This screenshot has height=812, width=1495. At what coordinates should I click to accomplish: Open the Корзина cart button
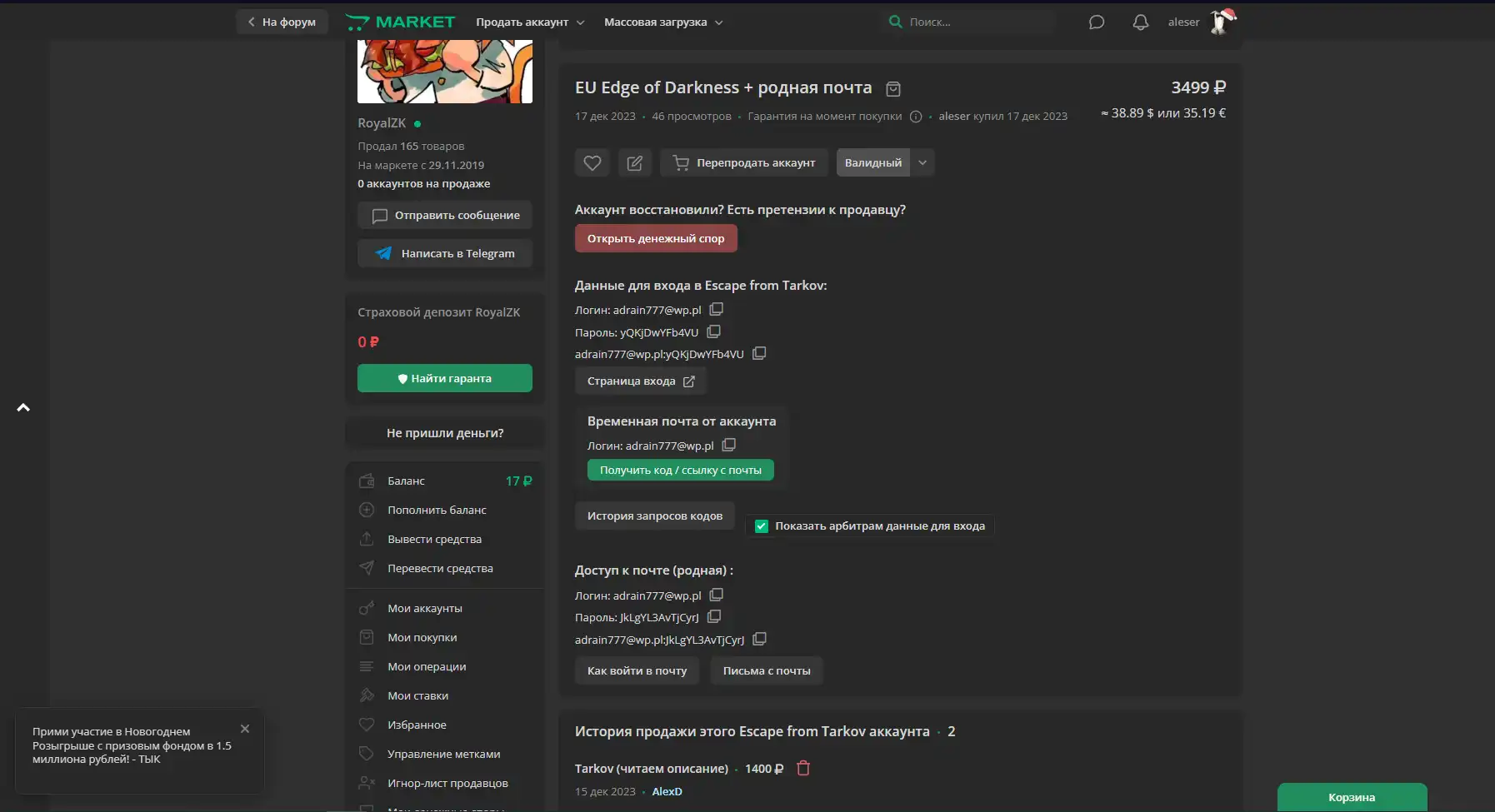tap(1352, 797)
